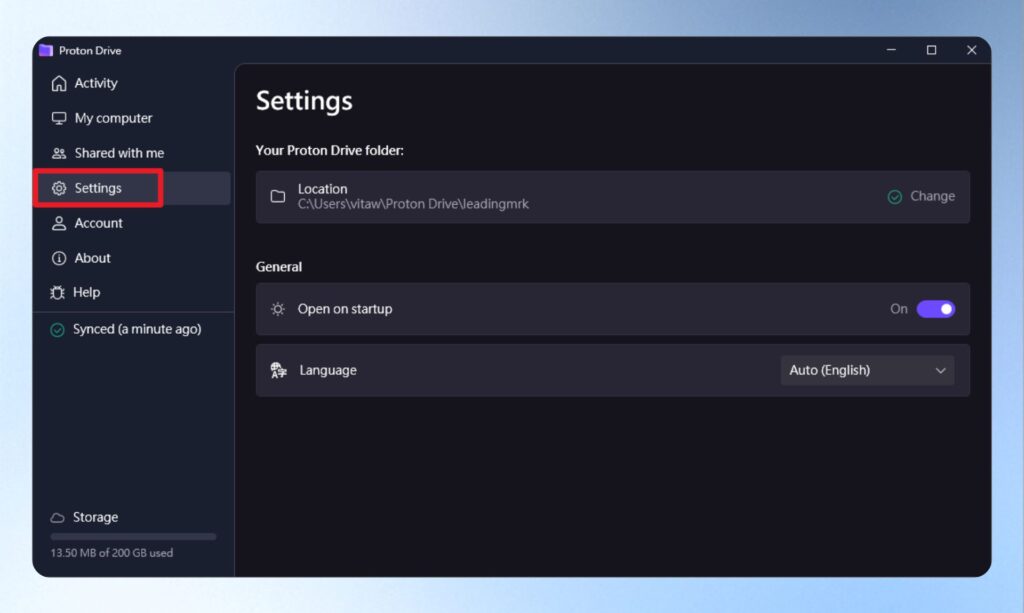Click the Settings page heading

point(304,101)
